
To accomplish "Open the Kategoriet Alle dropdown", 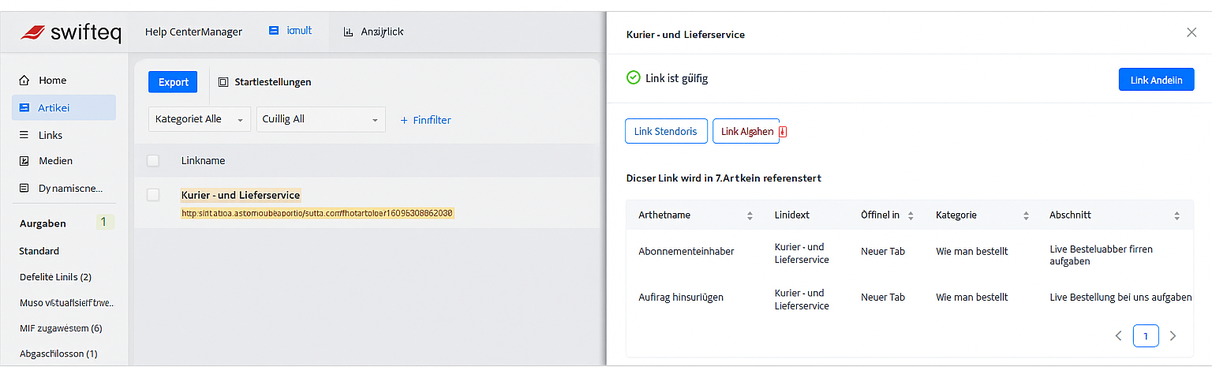I will 200,119.
